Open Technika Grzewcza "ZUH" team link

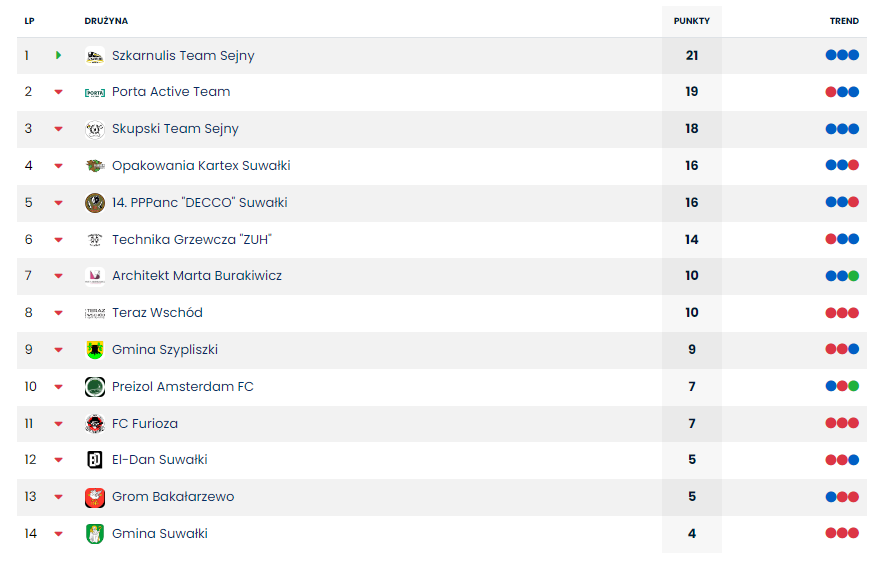(x=191, y=240)
